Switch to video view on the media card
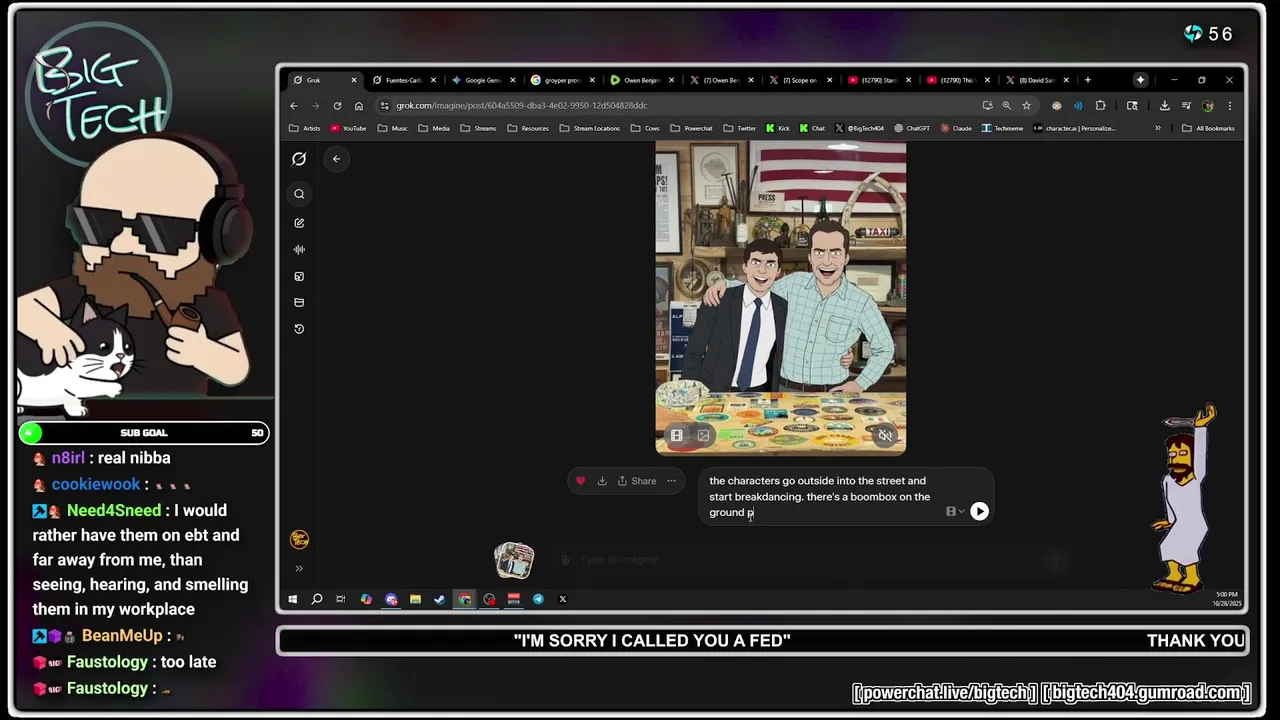This screenshot has height=720, width=1280. 677,435
